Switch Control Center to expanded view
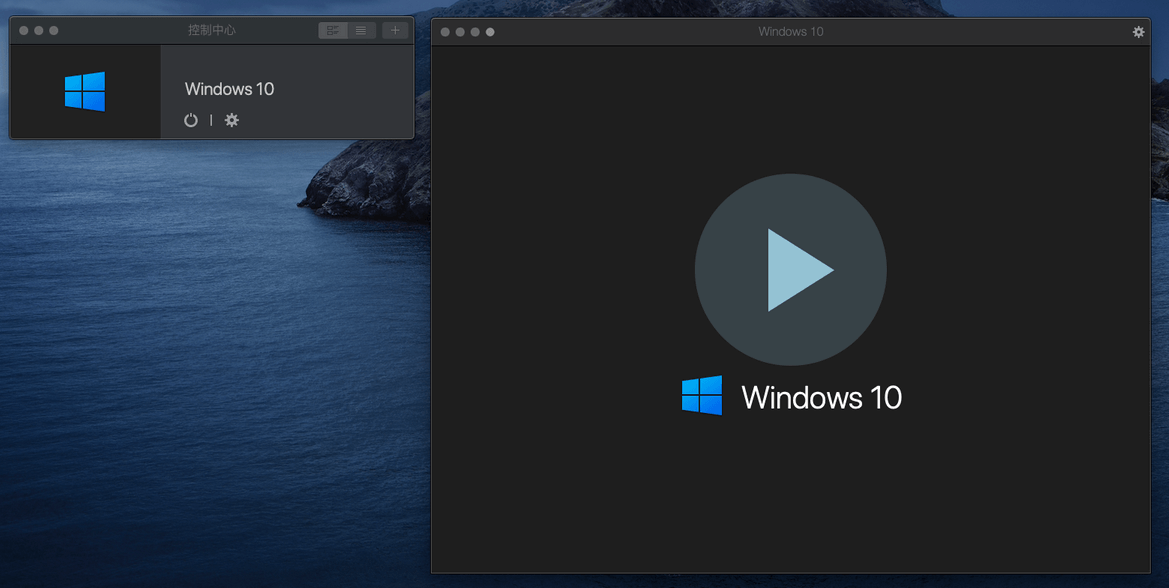The image size is (1169, 588). [333, 31]
